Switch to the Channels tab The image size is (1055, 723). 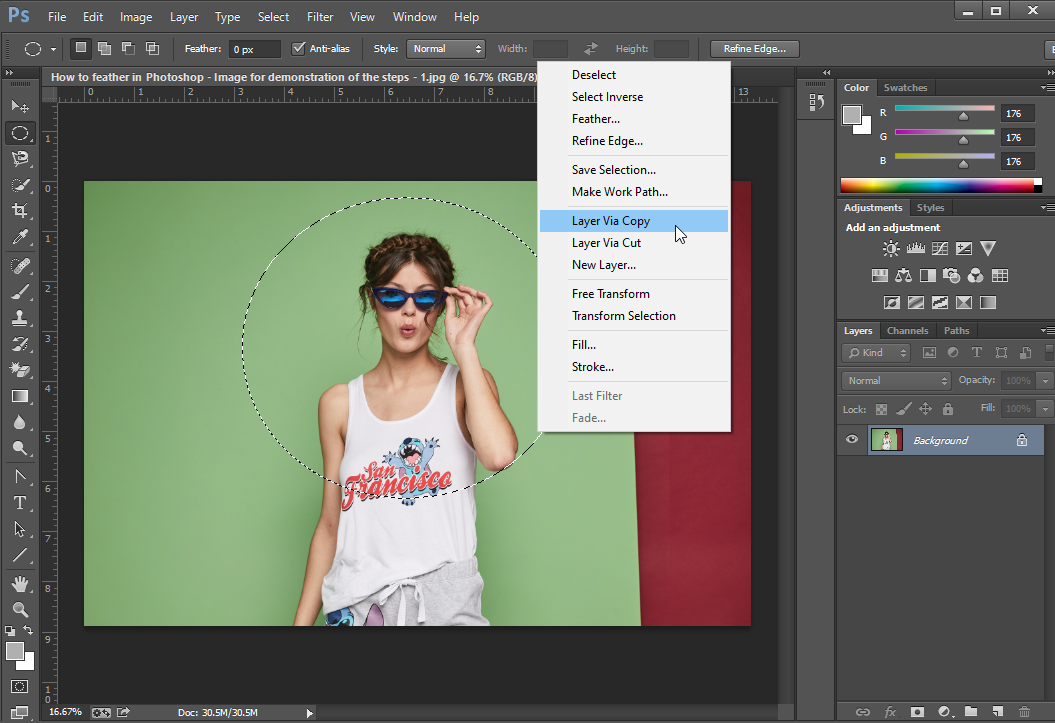pos(907,331)
